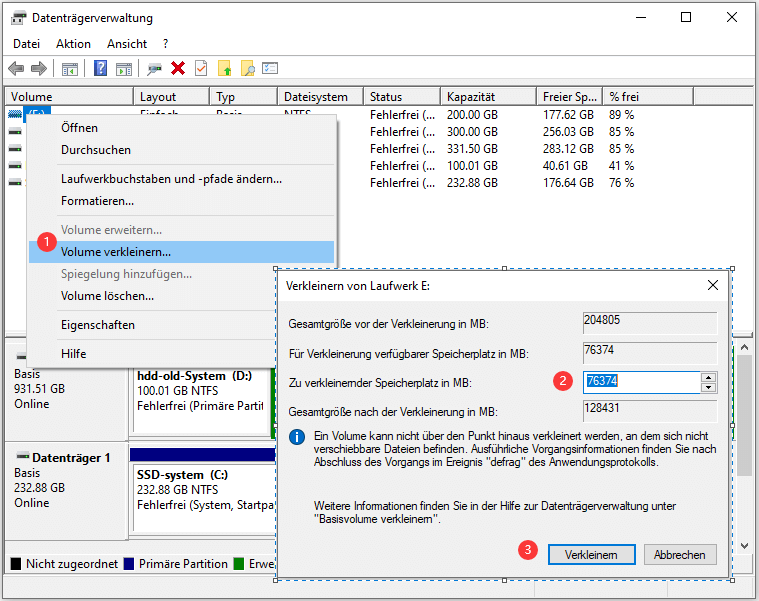Toggle the action pane toolbar icon
The image size is (759, 601).
pos(124,69)
